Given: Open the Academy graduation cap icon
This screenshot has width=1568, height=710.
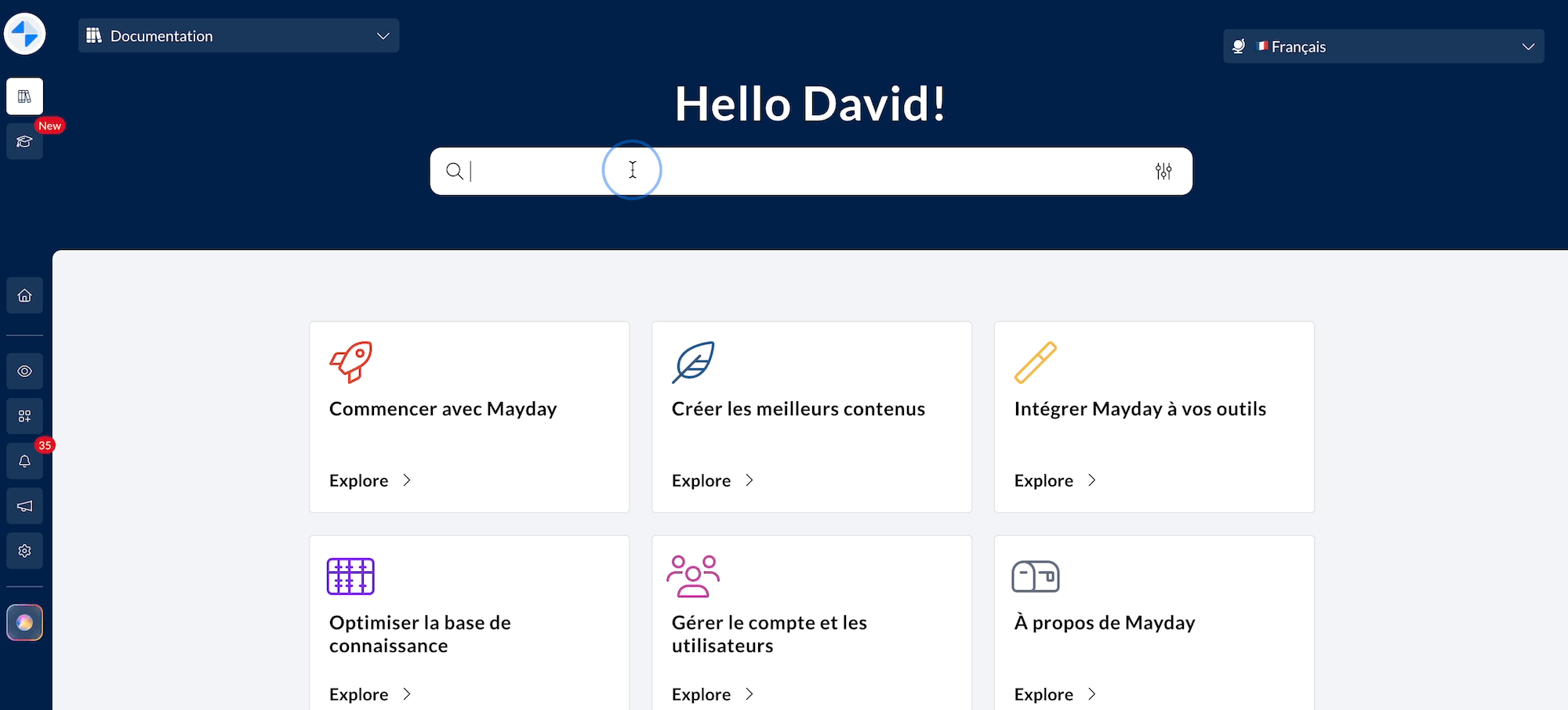Looking at the screenshot, I should point(25,142).
